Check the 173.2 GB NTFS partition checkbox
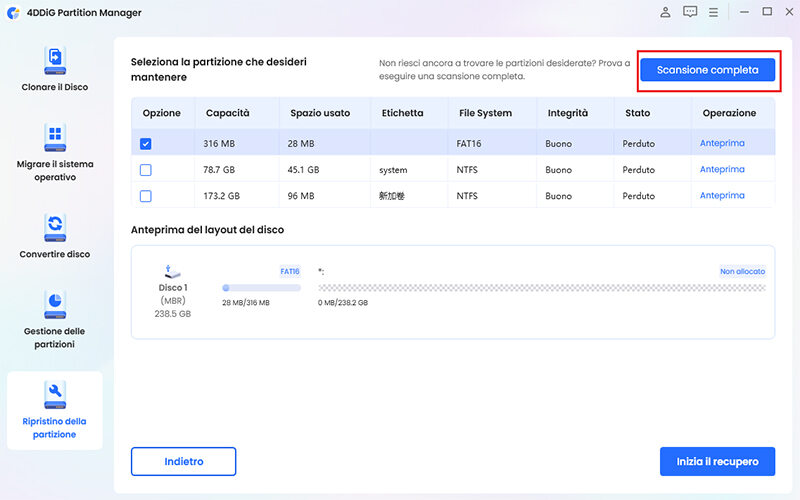The image size is (800, 500). point(146,196)
